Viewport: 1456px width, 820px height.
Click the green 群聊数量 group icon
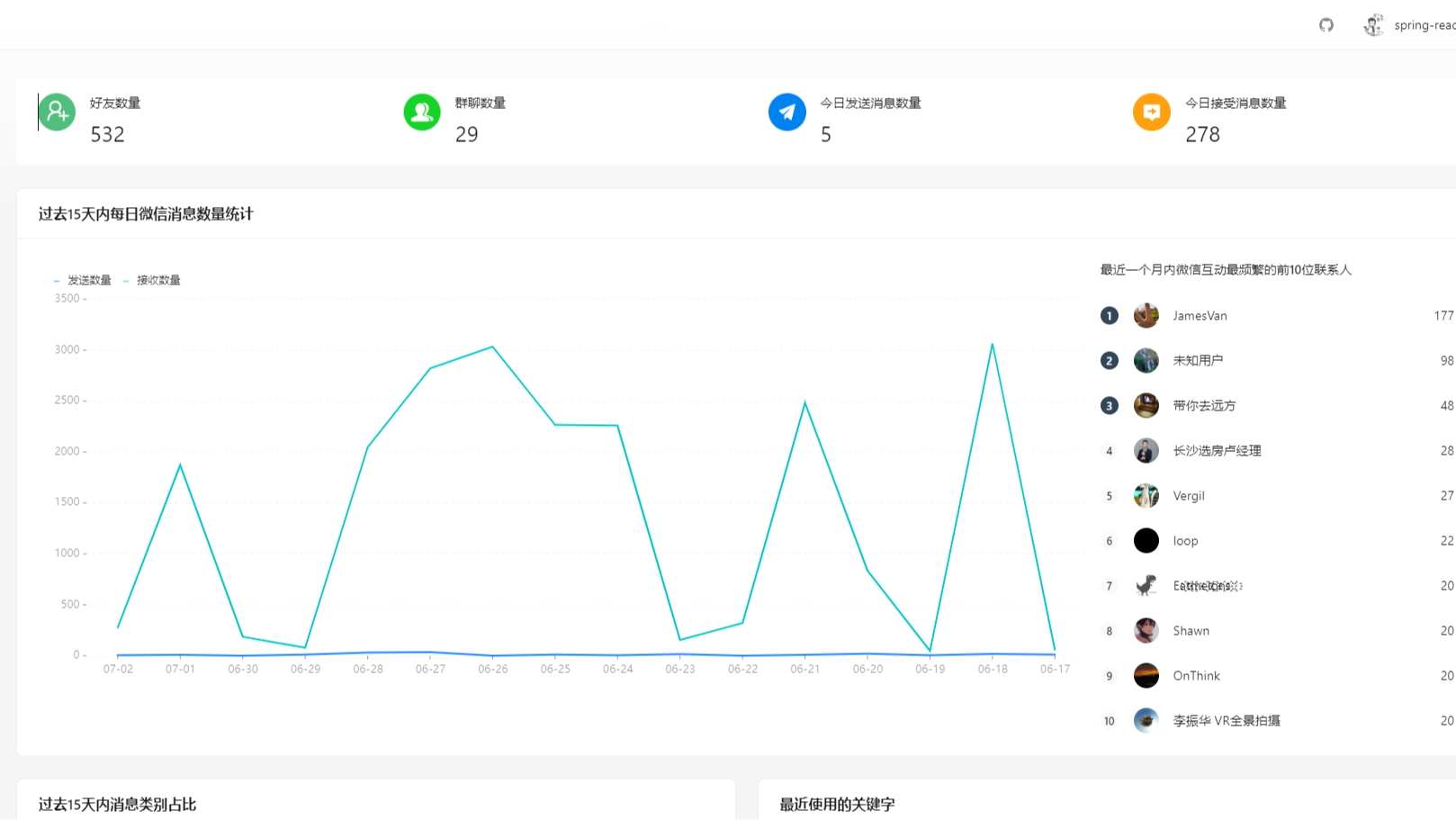coord(422,112)
